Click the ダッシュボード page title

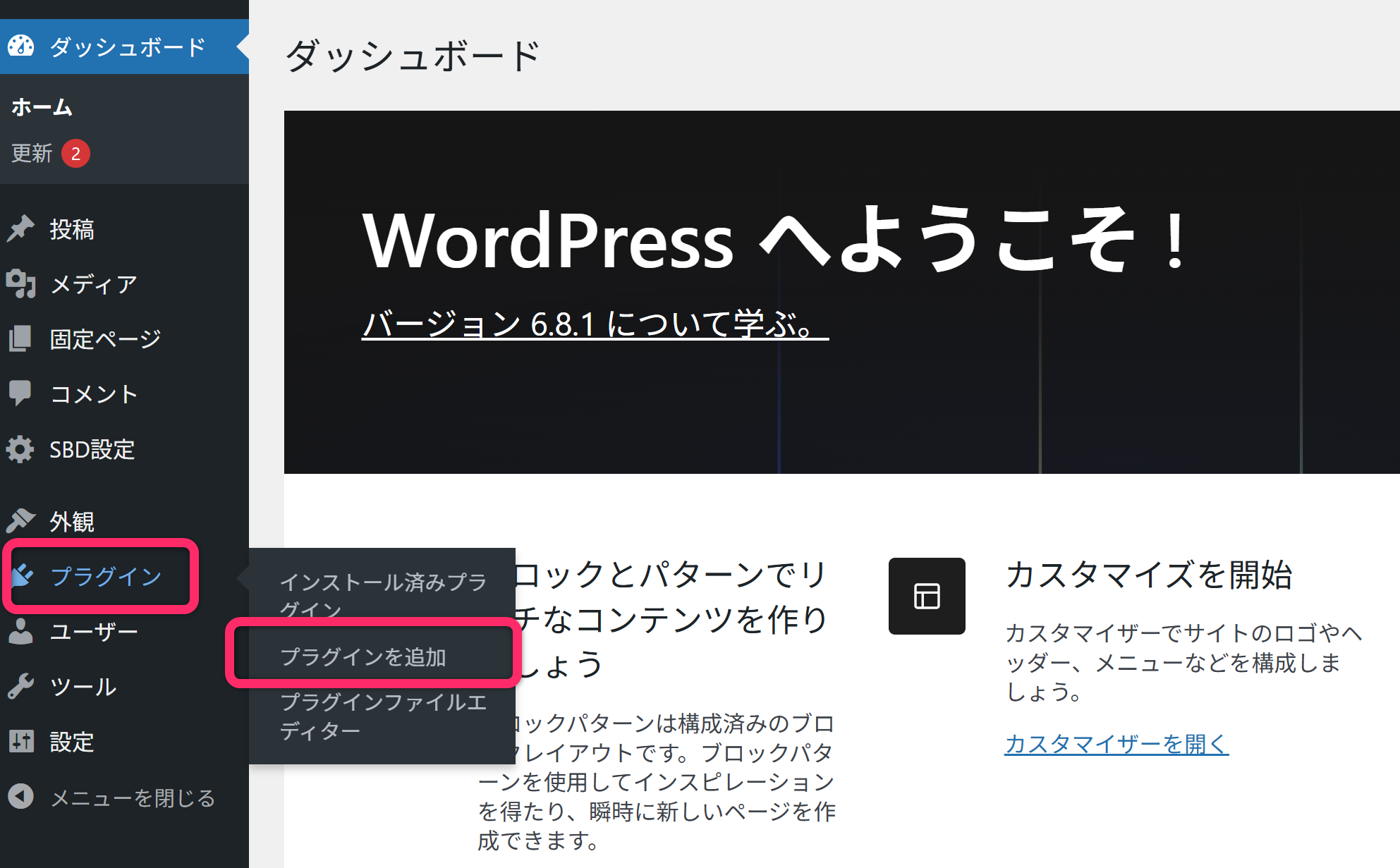pyautogui.click(x=413, y=56)
